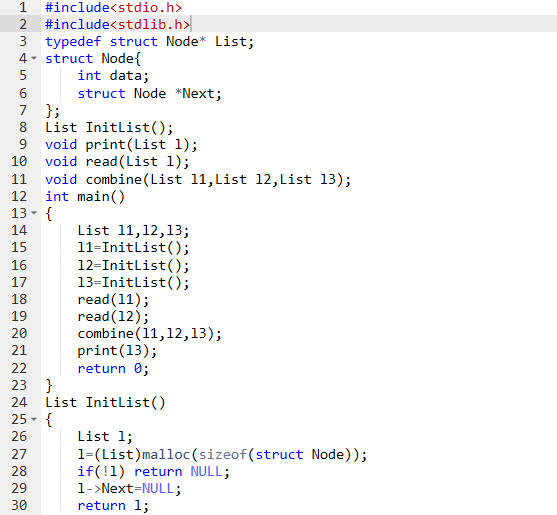Collapse the struct Node fold arrow on line 4
The width and height of the screenshot is (557, 515).
click(34, 58)
